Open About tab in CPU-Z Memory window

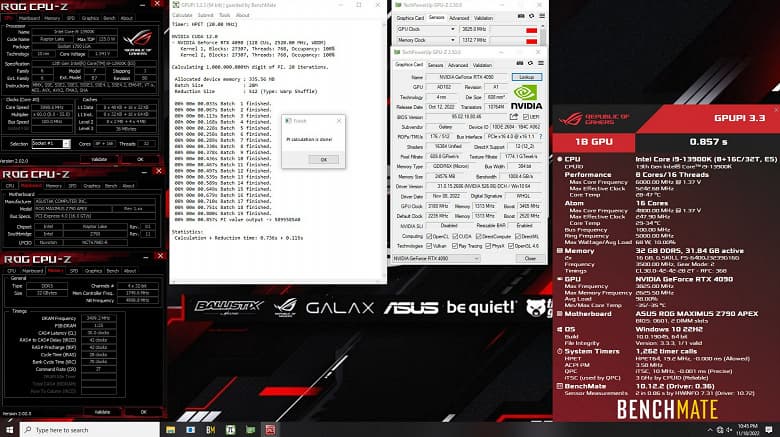click(130, 271)
